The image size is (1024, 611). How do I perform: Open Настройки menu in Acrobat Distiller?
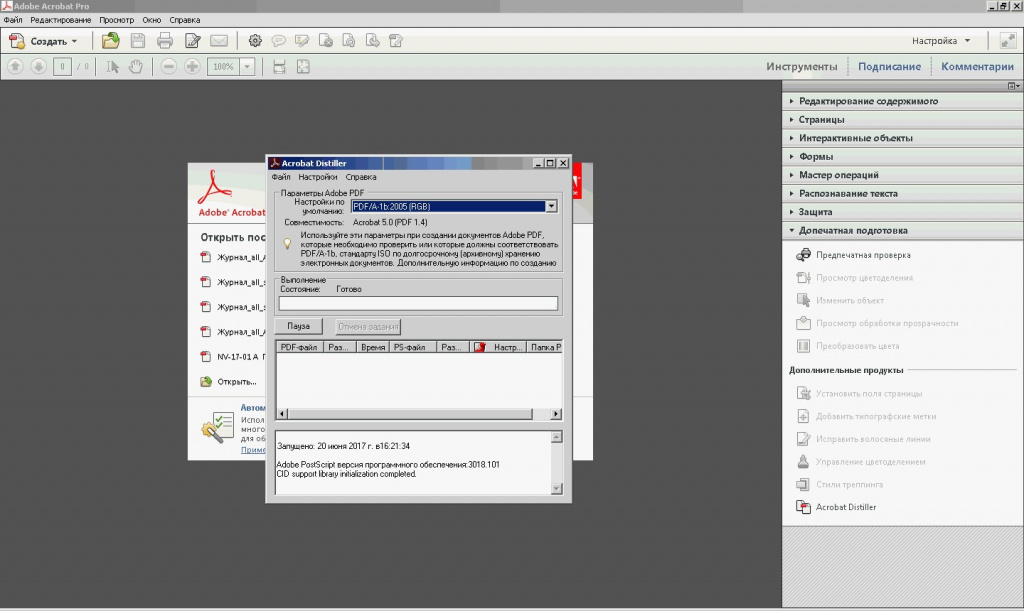pyautogui.click(x=317, y=177)
